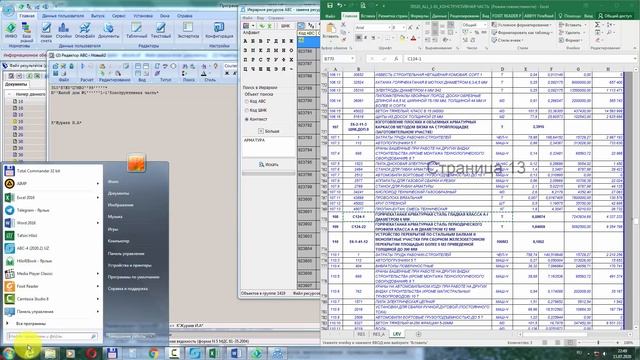Image resolution: width=640 pixels, height=360 pixels.
Task: Switch to the Вставка tab in Excel
Action: click(368, 16)
